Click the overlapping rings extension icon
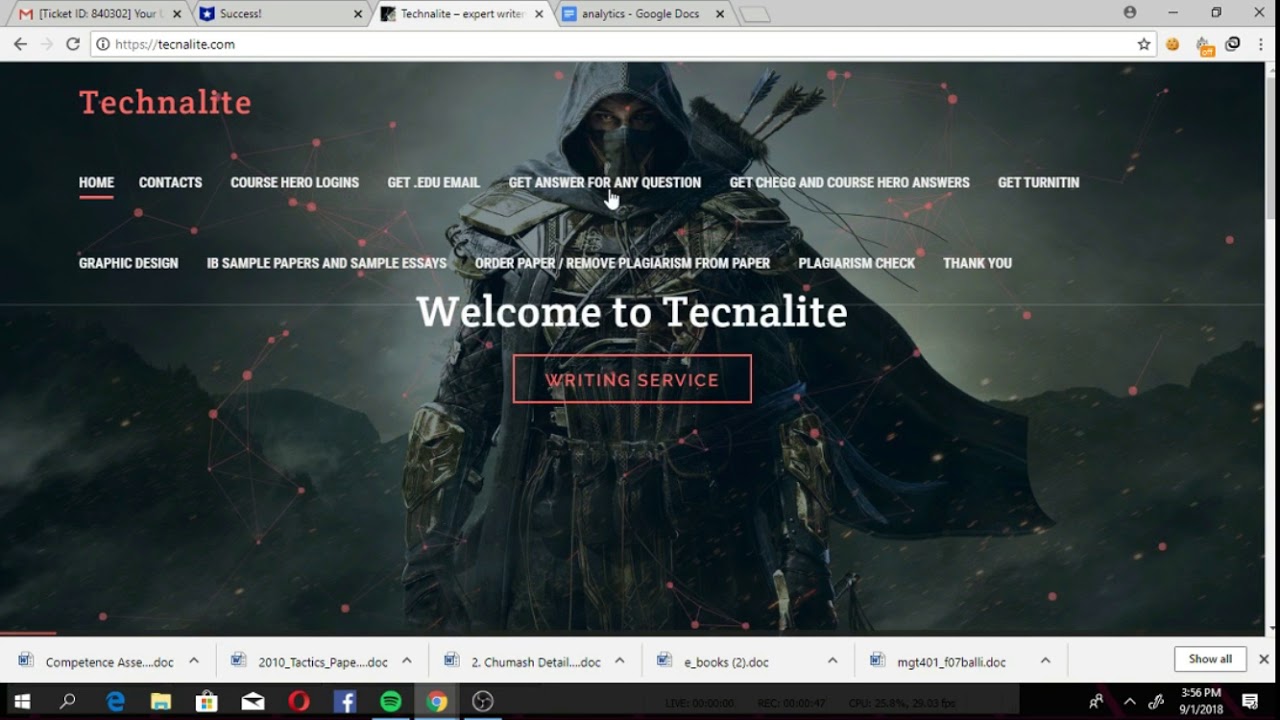The width and height of the screenshot is (1280, 720). tap(1233, 44)
